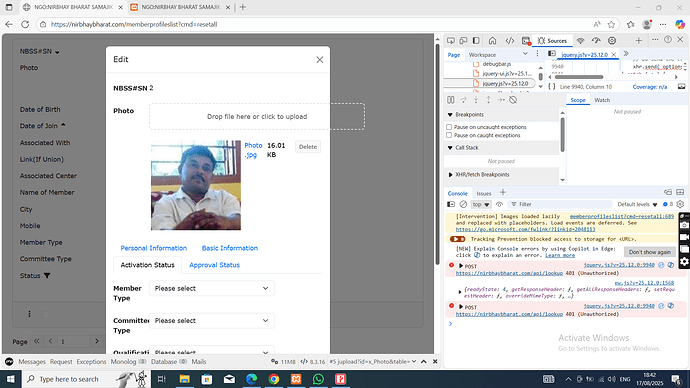This screenshot has height=388, width=690.
Task: Open Sources navigator more options menu
Action: [537, 53]
